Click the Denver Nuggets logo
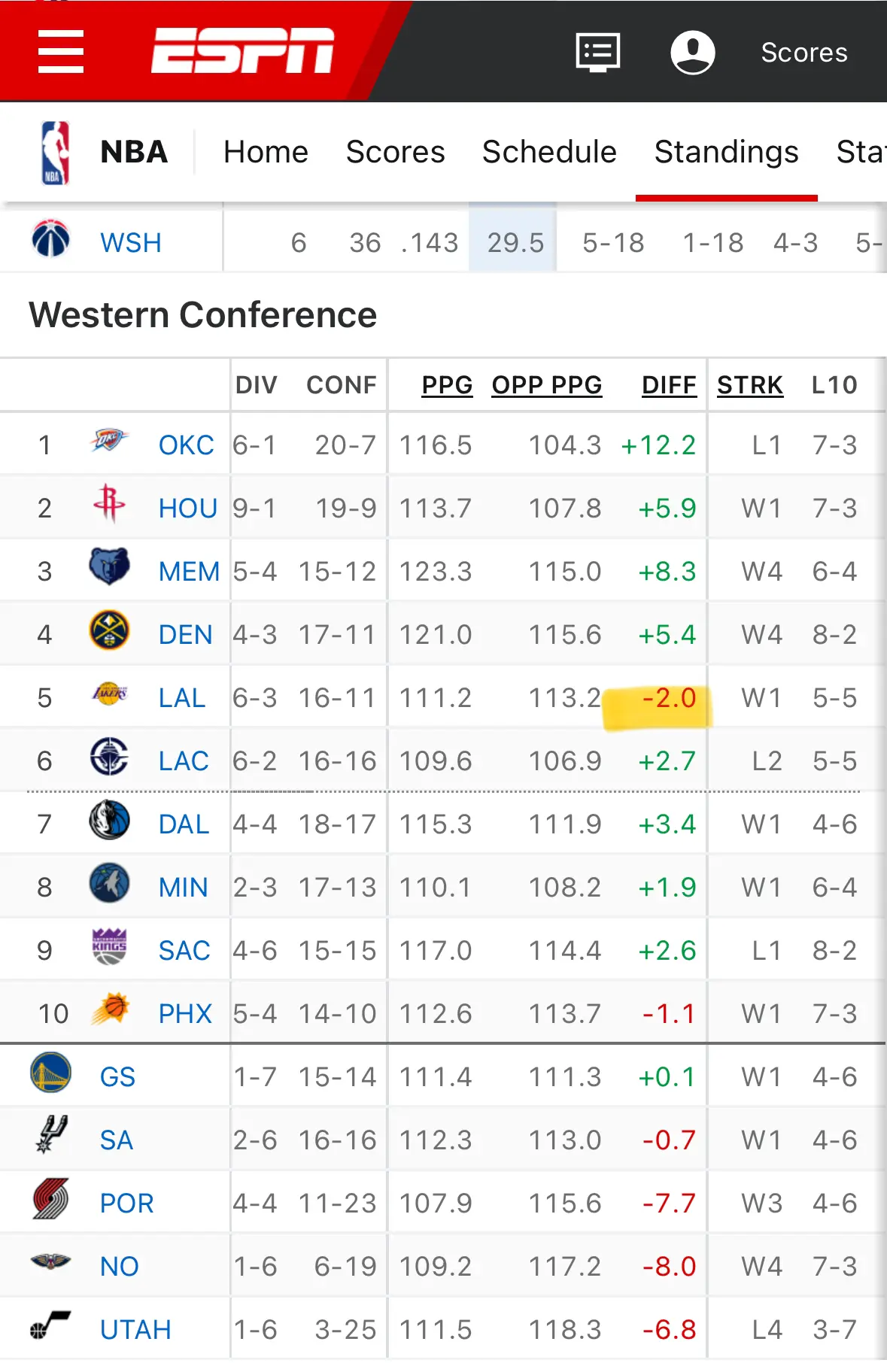Screen dimensions: 887x1372 (x=109, y=630)
